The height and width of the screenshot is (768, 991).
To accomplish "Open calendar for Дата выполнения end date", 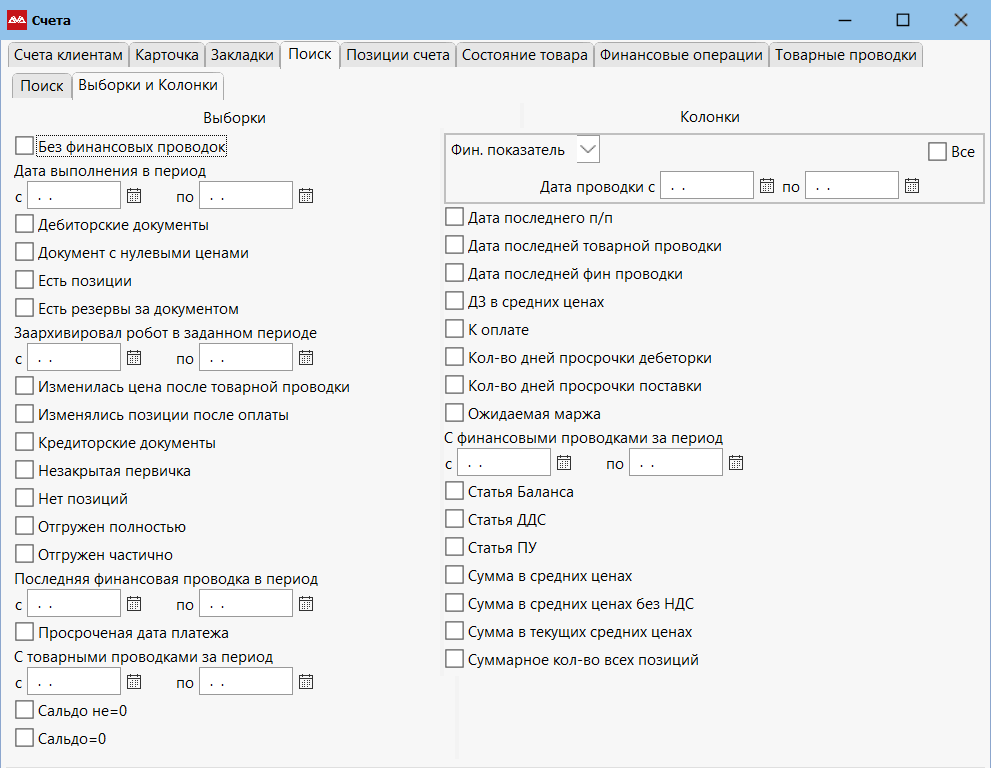I will pyautogui.click(x=306, y=196).
